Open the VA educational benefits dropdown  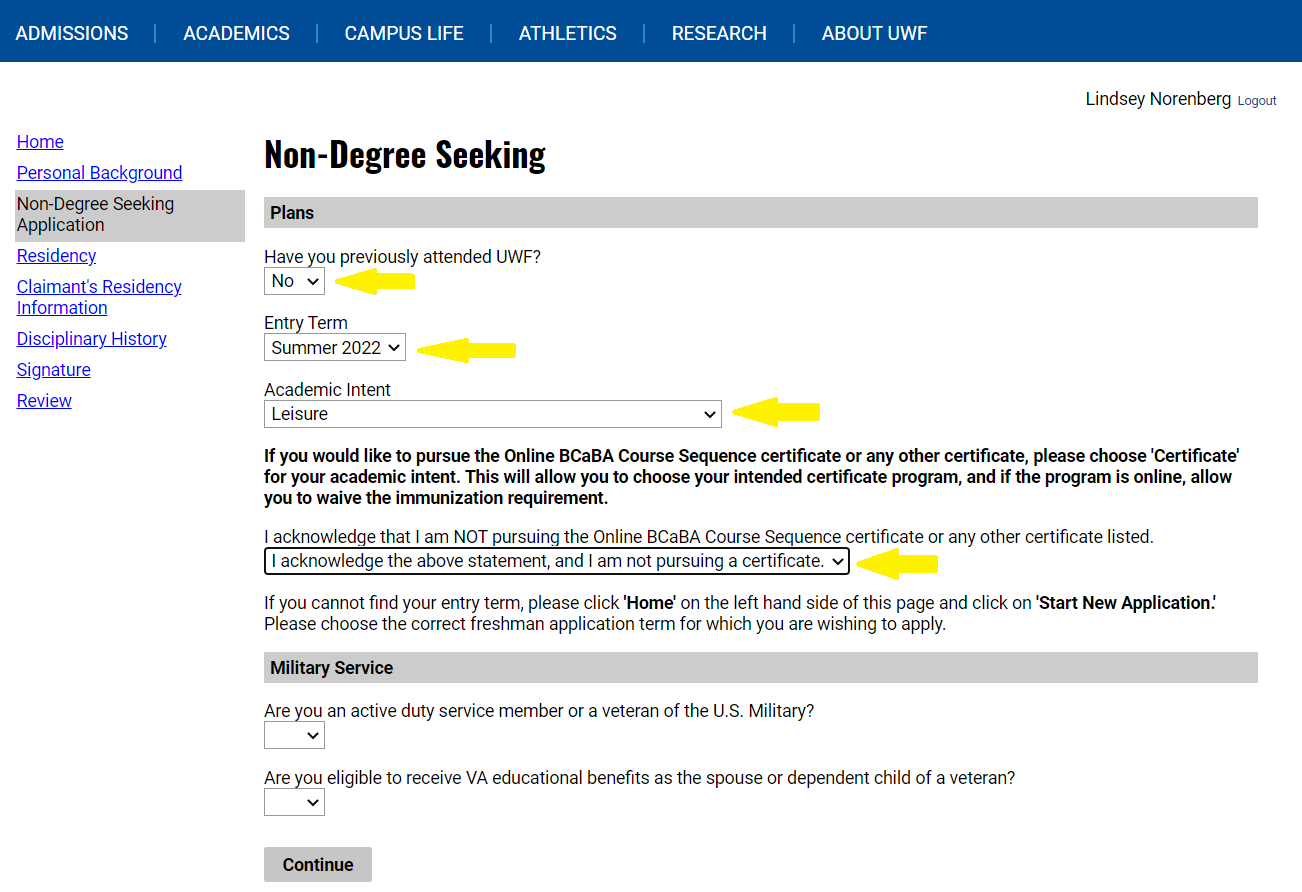click(294, 802)
